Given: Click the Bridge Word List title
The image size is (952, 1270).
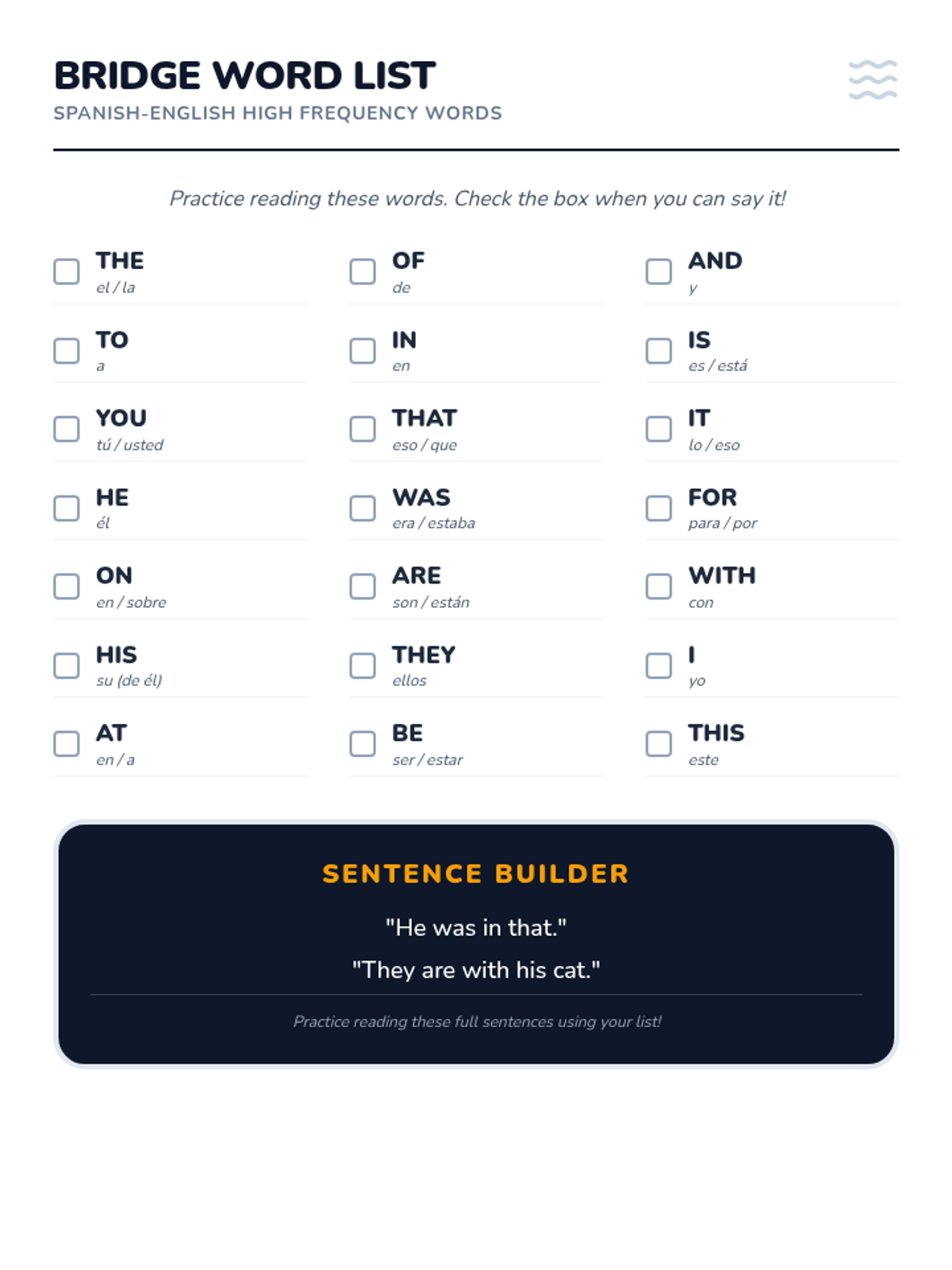Looking at the screenshot, I should [x=244, y=76].
